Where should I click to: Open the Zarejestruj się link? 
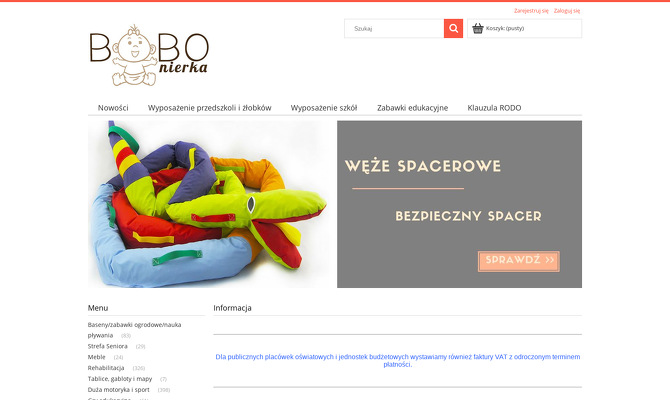pyautogui.click(x=531, y=11)
